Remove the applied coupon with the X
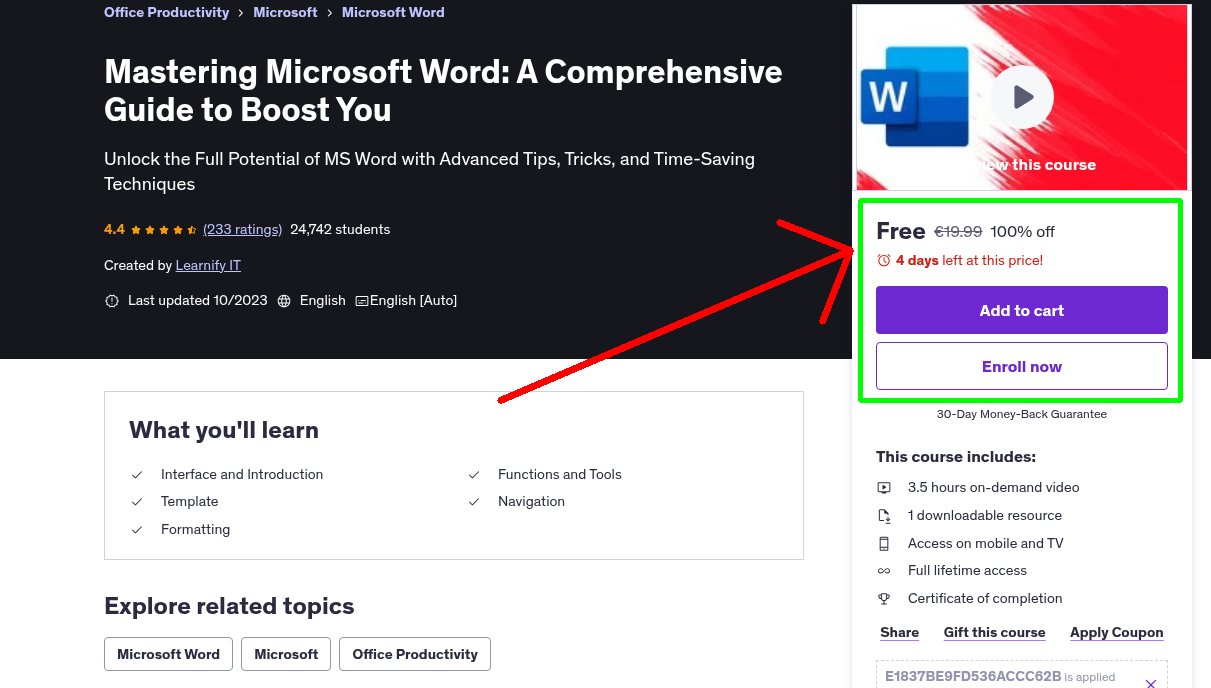 pos(1151,684)
